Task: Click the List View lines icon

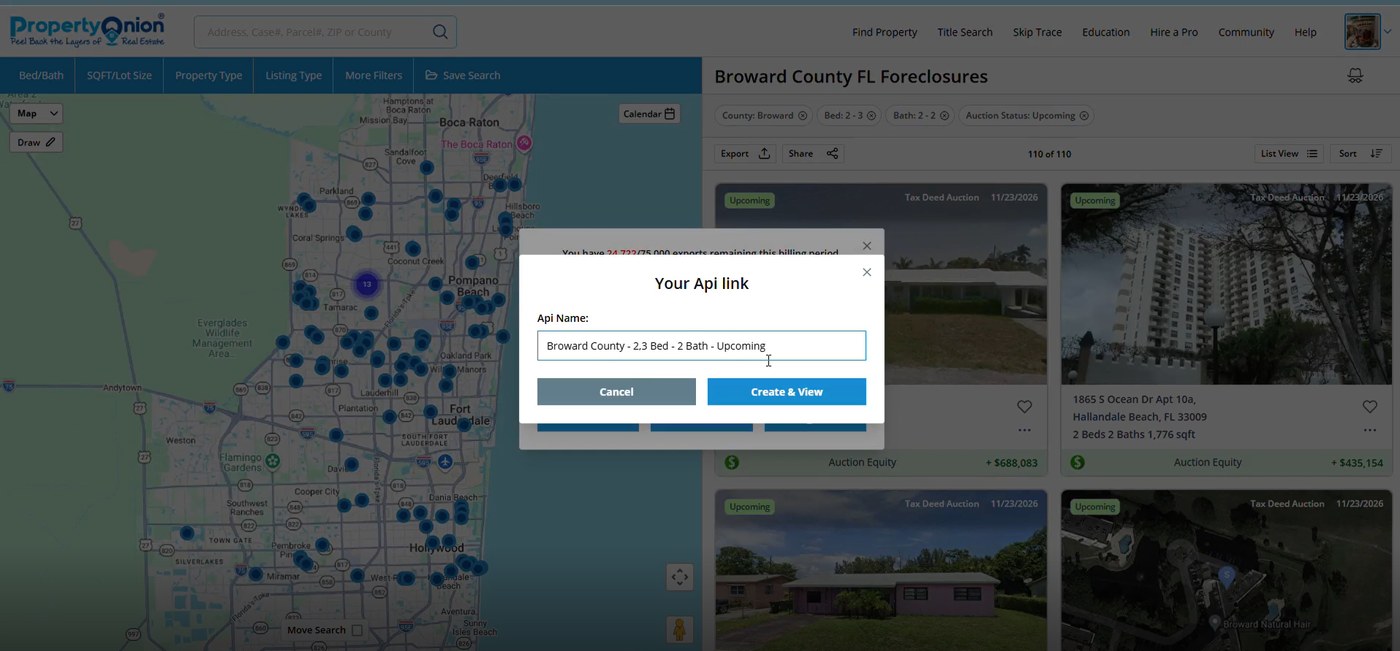Action: (1312, 153)
